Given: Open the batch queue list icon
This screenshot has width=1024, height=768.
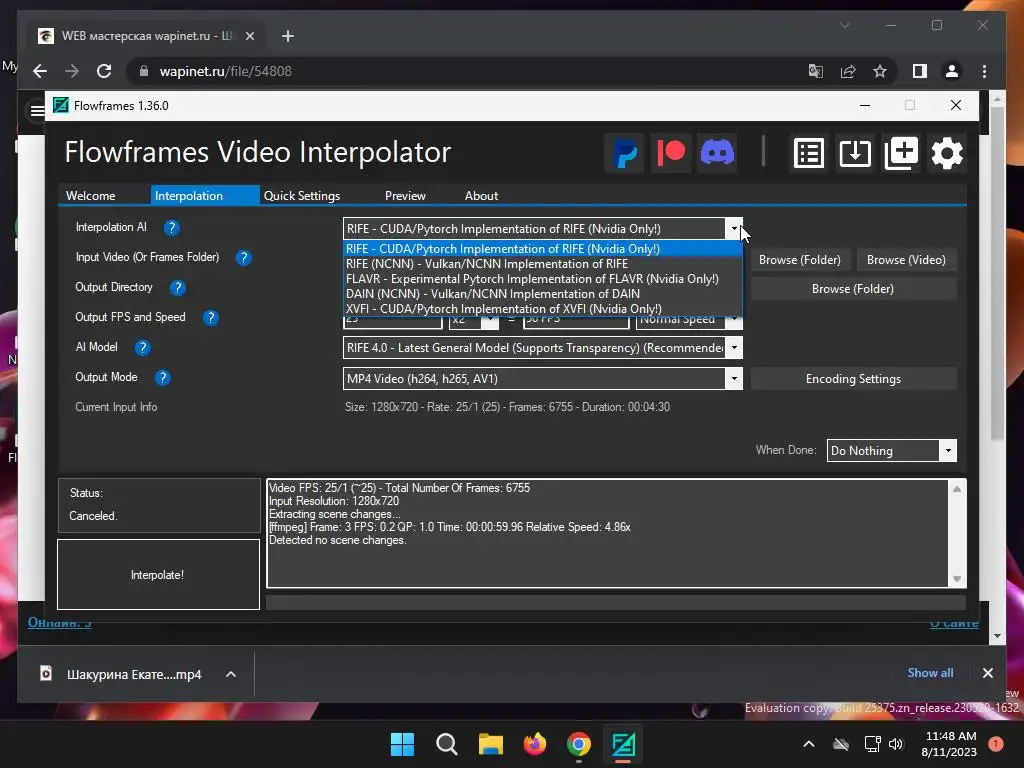Looking at the screenshot, I should tap(808, 153).
